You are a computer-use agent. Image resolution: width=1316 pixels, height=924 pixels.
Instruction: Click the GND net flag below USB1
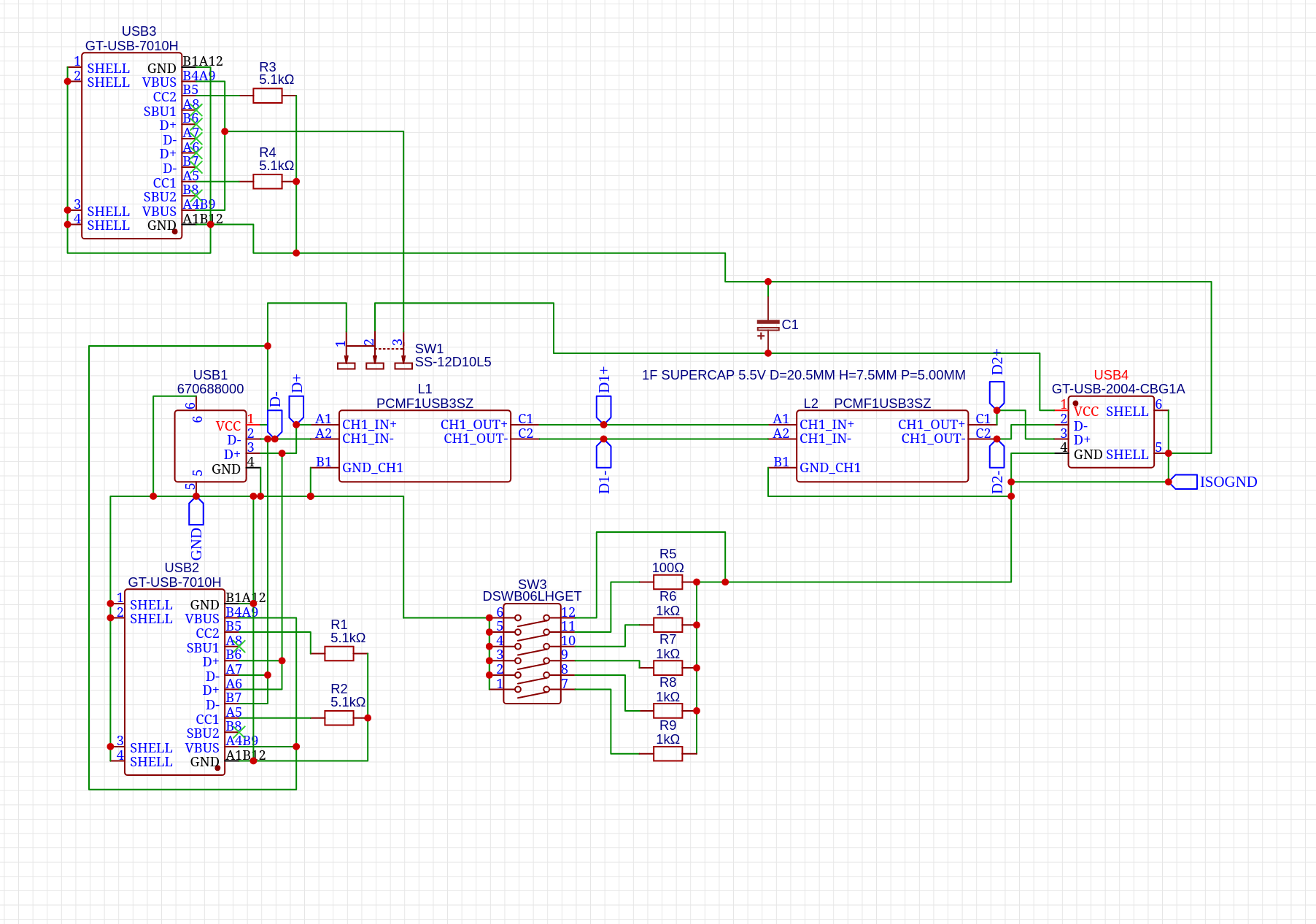pyautogui.click(x=196, y=512)
